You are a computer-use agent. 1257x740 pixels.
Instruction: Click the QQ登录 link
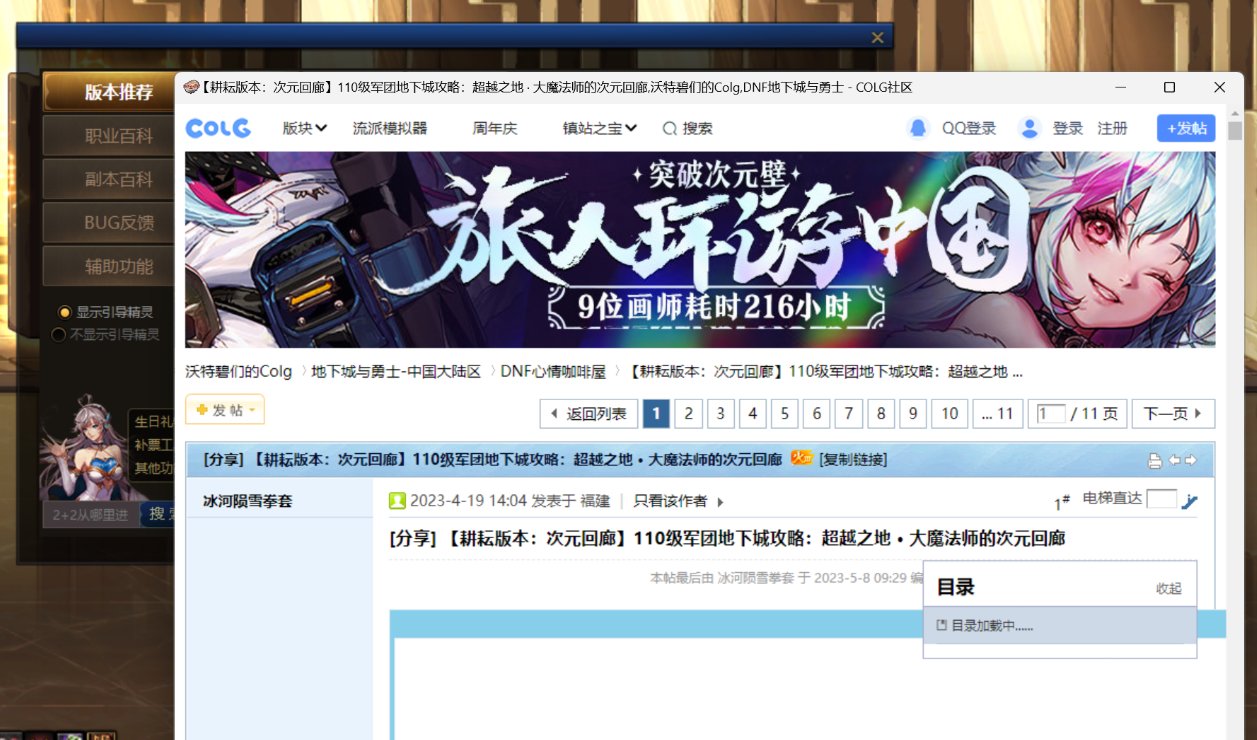pos(969,128)
